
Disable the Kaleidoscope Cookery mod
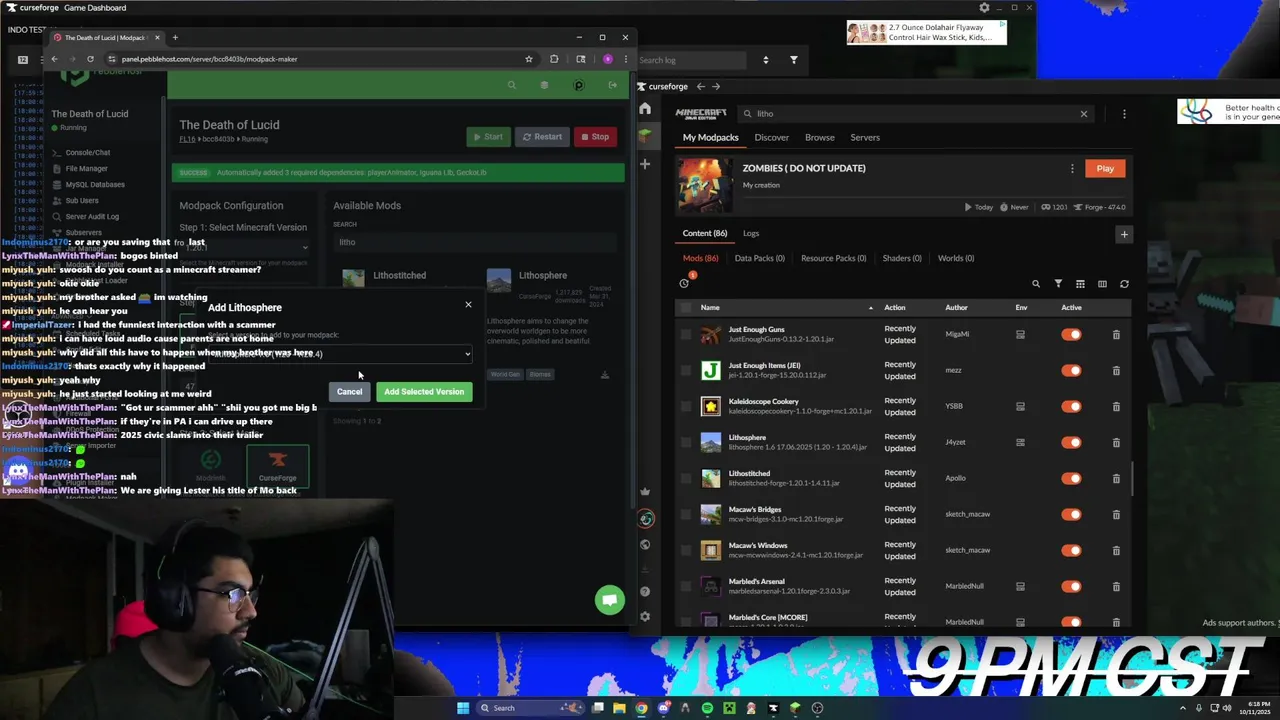click(1071, 406)
